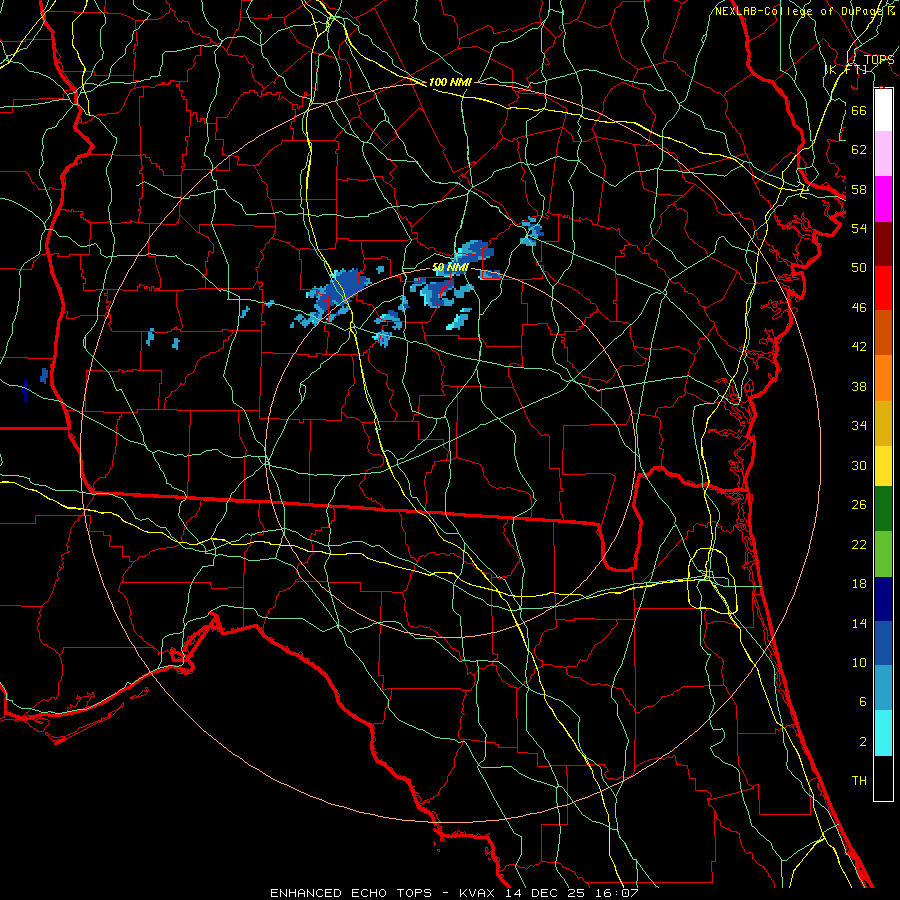This screenshot has height=900, width=900.
Task: Click the legend value '6'
Action: (863, 702)
